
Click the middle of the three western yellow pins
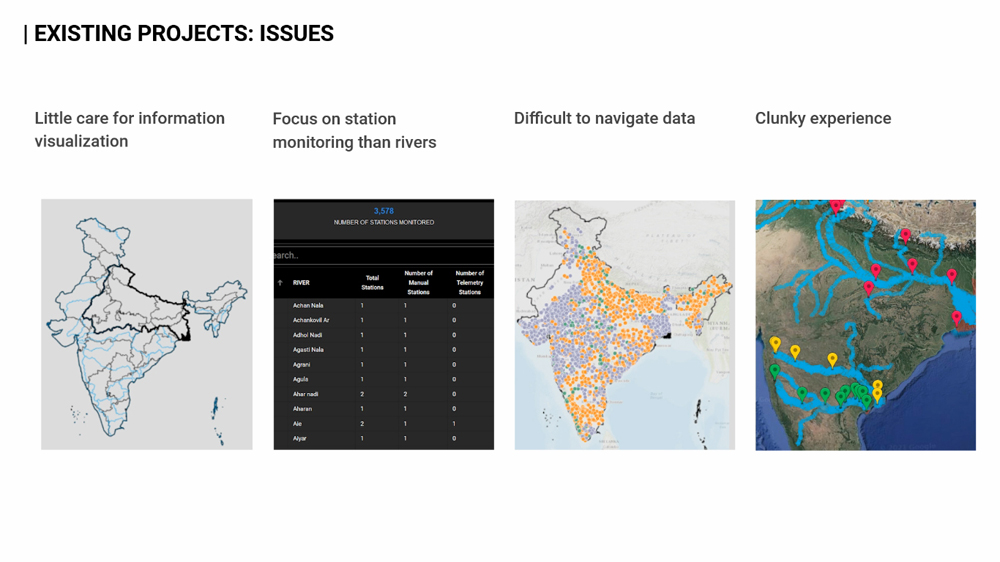795,351
